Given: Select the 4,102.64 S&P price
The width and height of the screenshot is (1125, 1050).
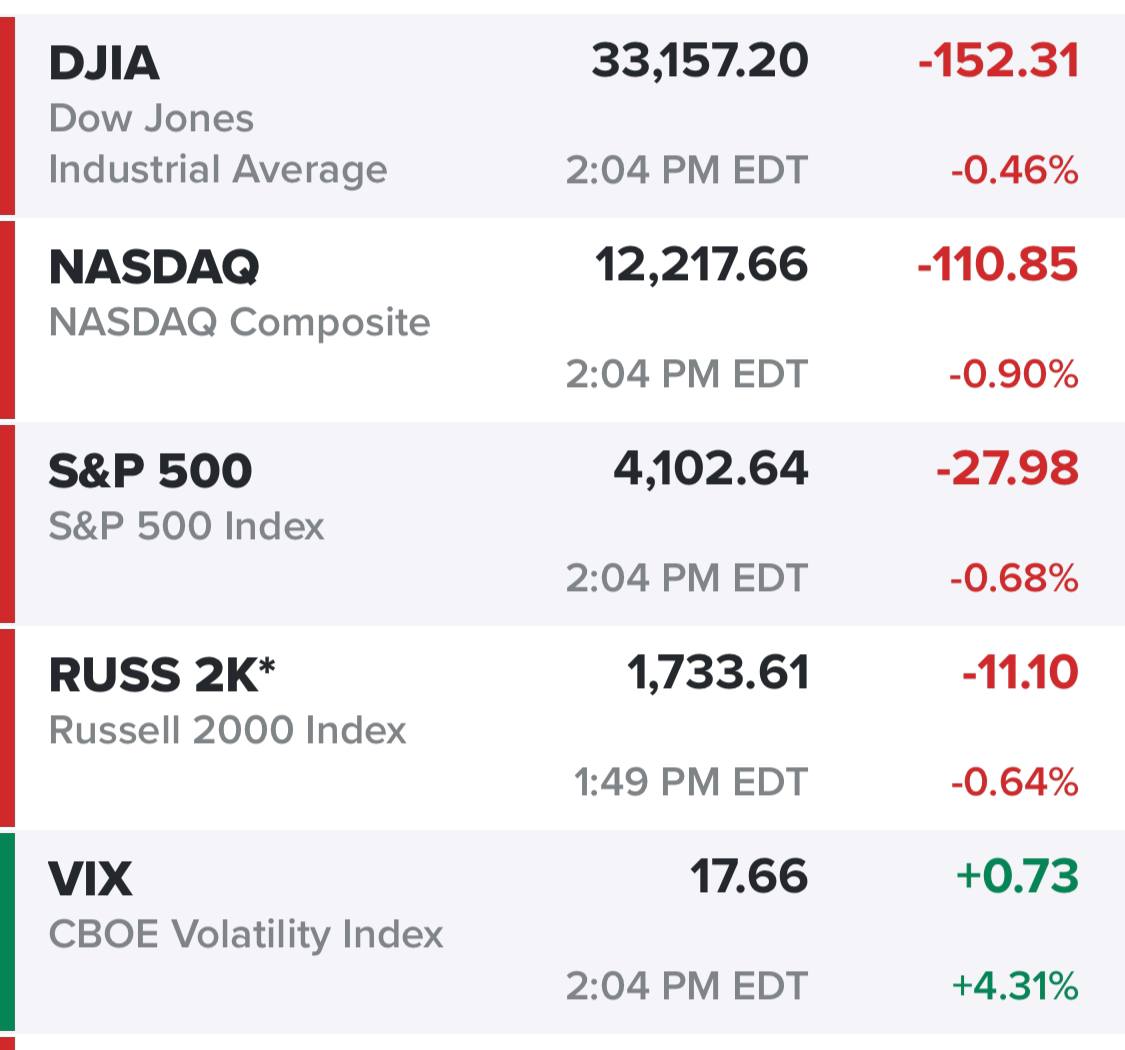Looking at the screenshot, I should click(x=710, y=469).
